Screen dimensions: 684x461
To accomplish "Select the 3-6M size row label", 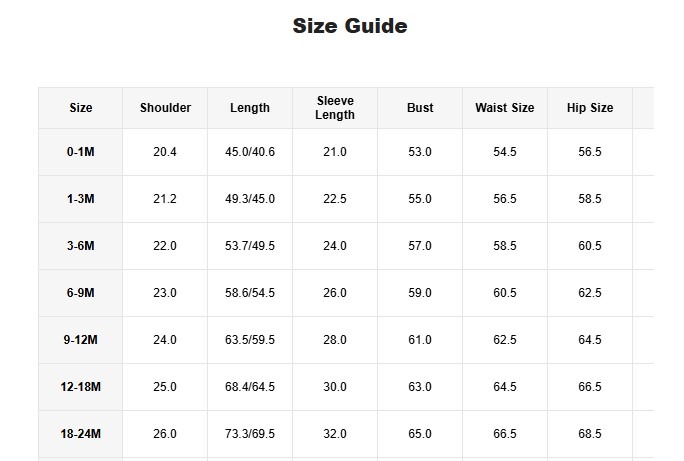I will pos(81,246).
